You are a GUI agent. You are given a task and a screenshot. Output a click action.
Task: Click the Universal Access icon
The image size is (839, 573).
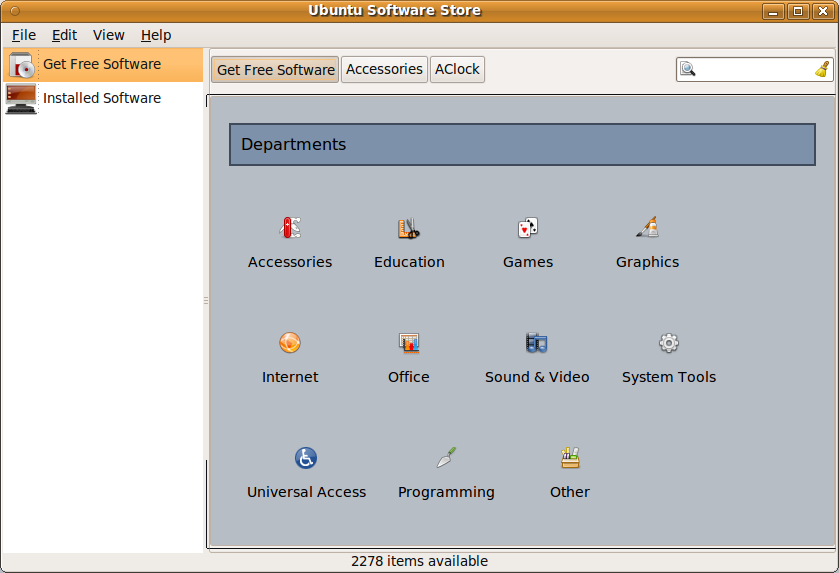click(306, 458)
